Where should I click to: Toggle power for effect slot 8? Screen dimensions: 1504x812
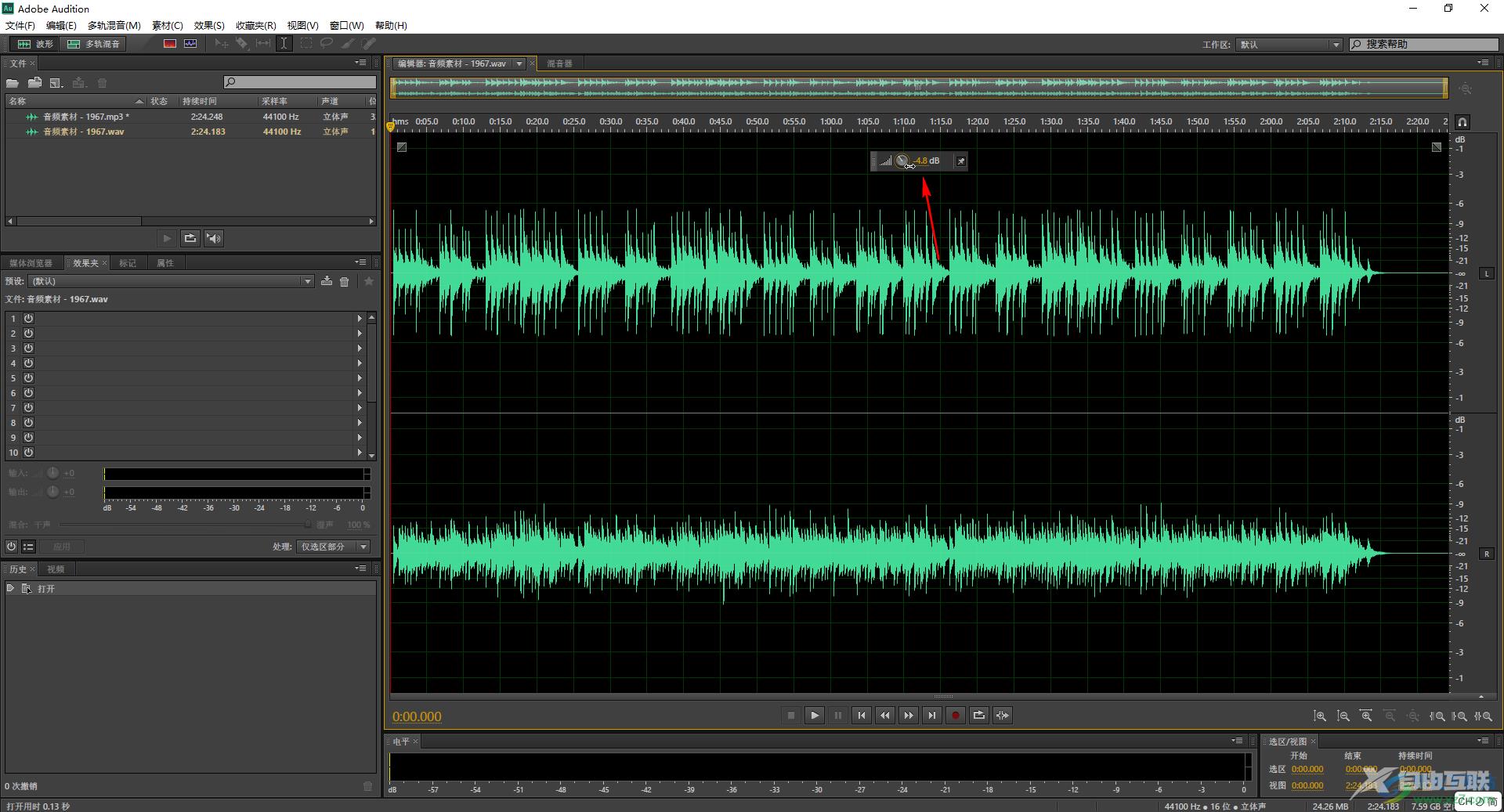point(28,423)
